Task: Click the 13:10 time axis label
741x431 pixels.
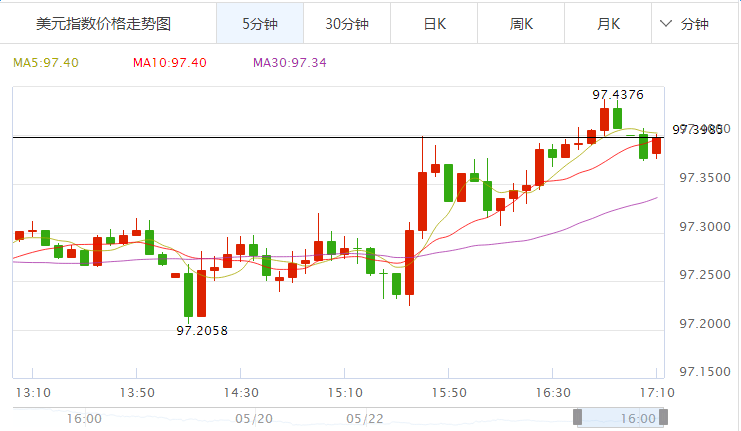Action: (33, 393)
